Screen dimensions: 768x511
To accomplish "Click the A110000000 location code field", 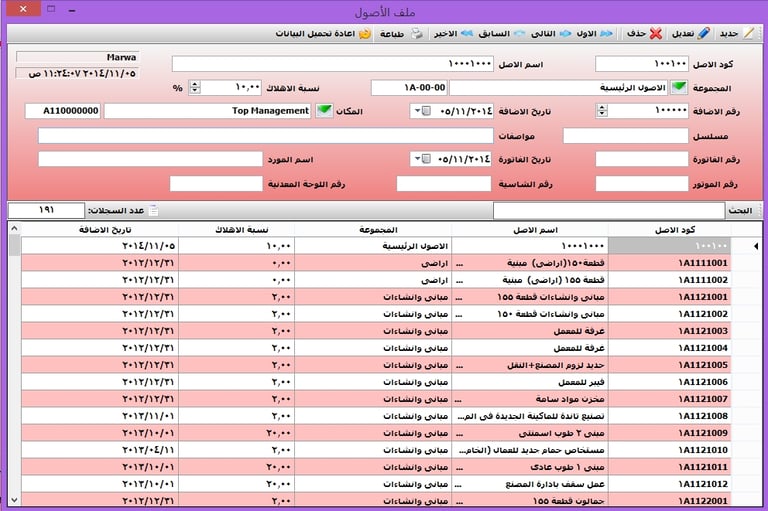I will [x=63, y=111].
